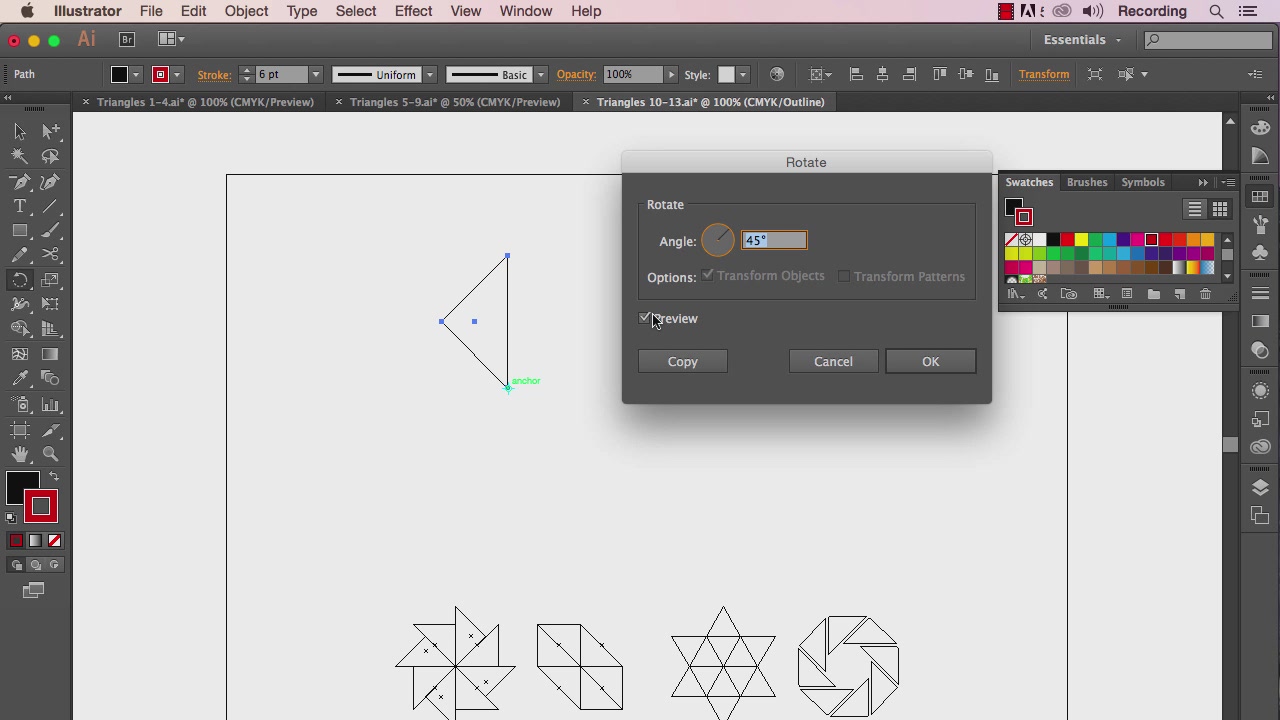Open Creative Cloud Libraries panel icon
This screenshot has height=720, width=1280.
[1260, 447]
